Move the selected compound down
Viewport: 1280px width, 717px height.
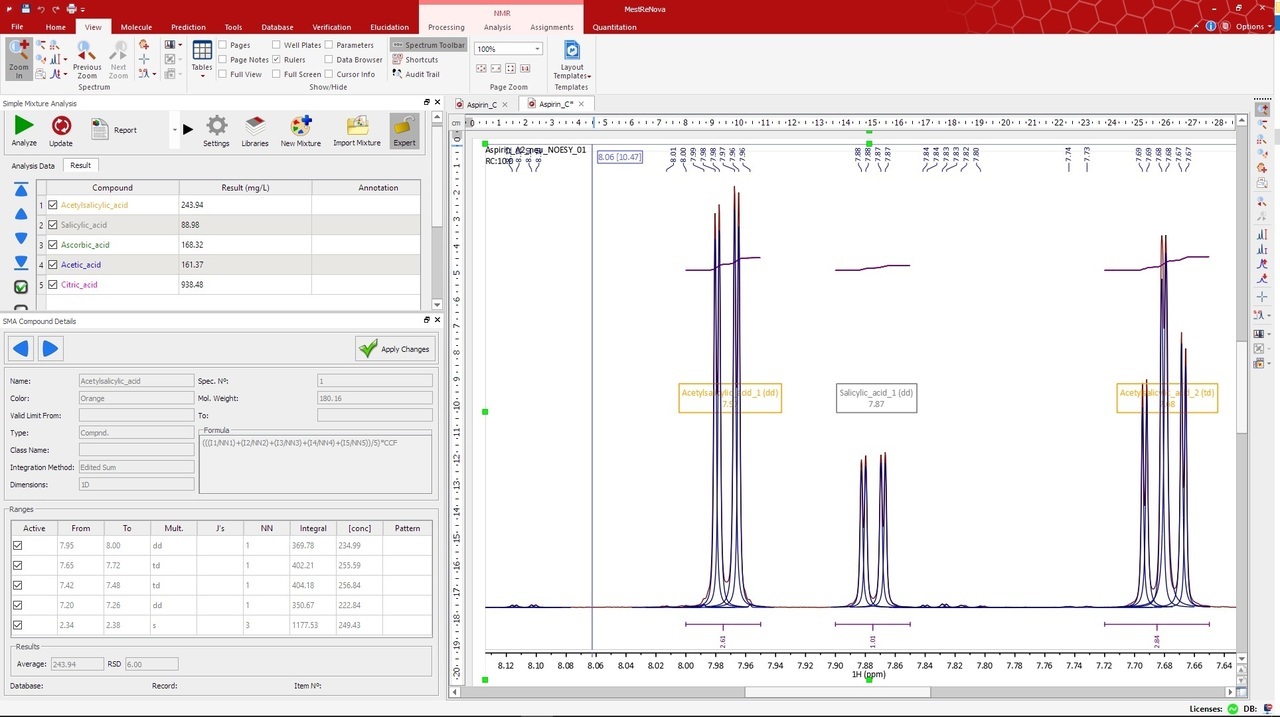[21, 238]
